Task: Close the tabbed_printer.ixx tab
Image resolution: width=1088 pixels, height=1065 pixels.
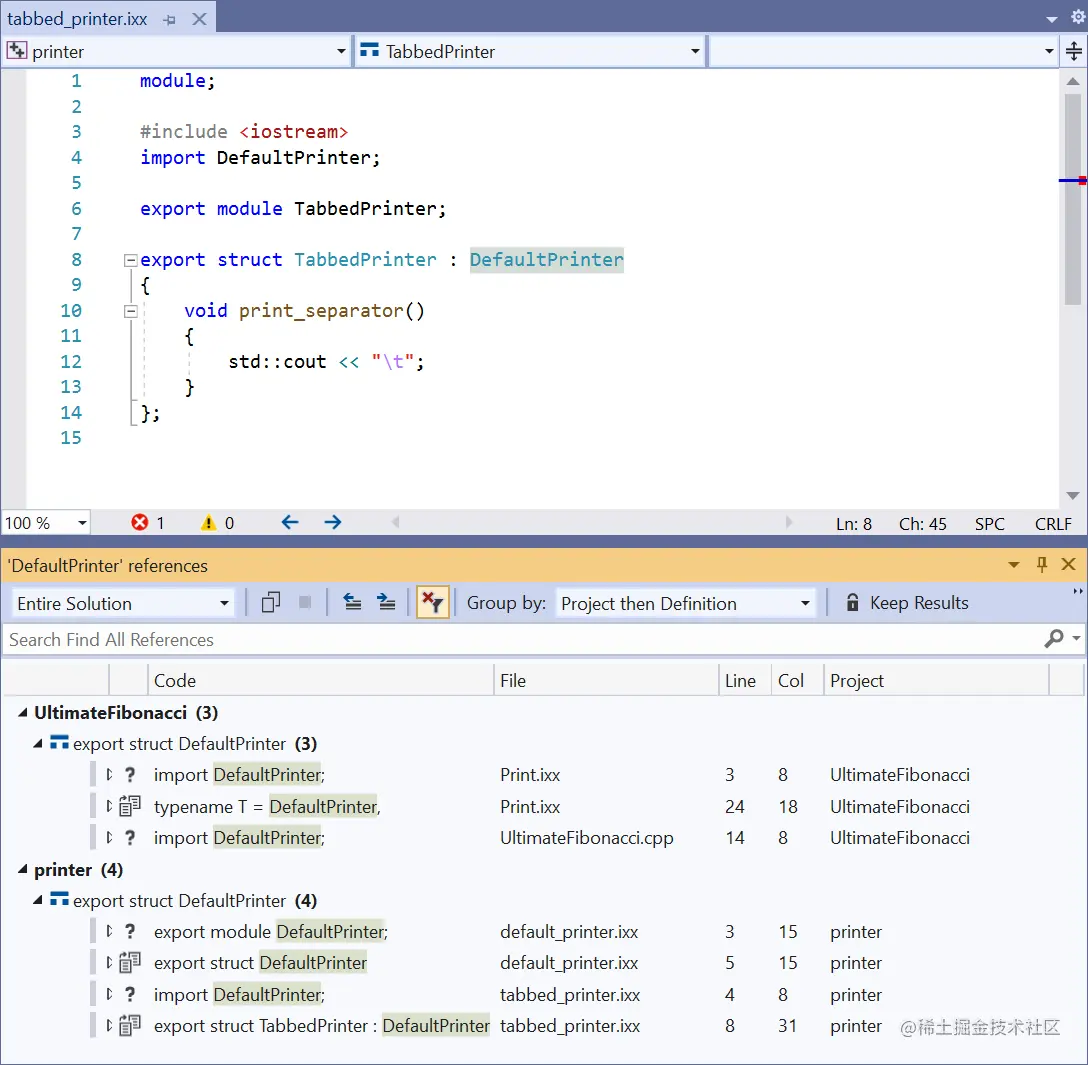Action: pos(199,19)
